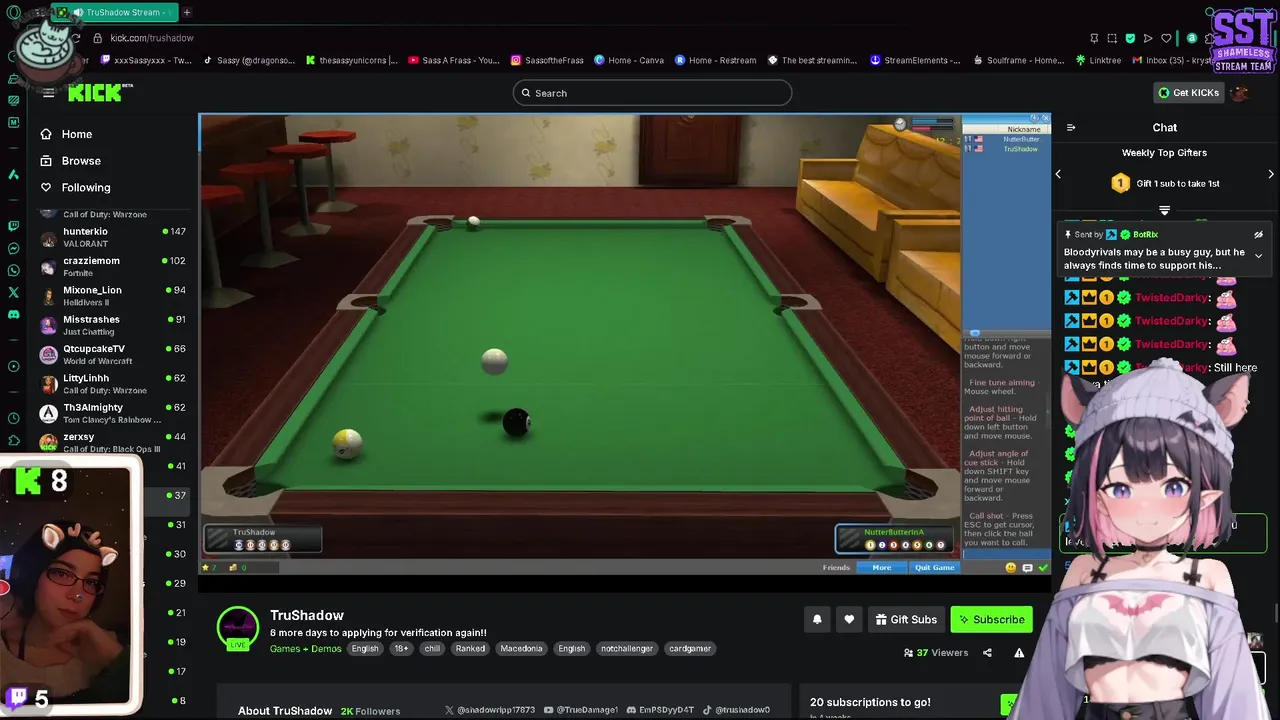Open the Browse section
The image size is (1280, 720).
pos(70,161)
